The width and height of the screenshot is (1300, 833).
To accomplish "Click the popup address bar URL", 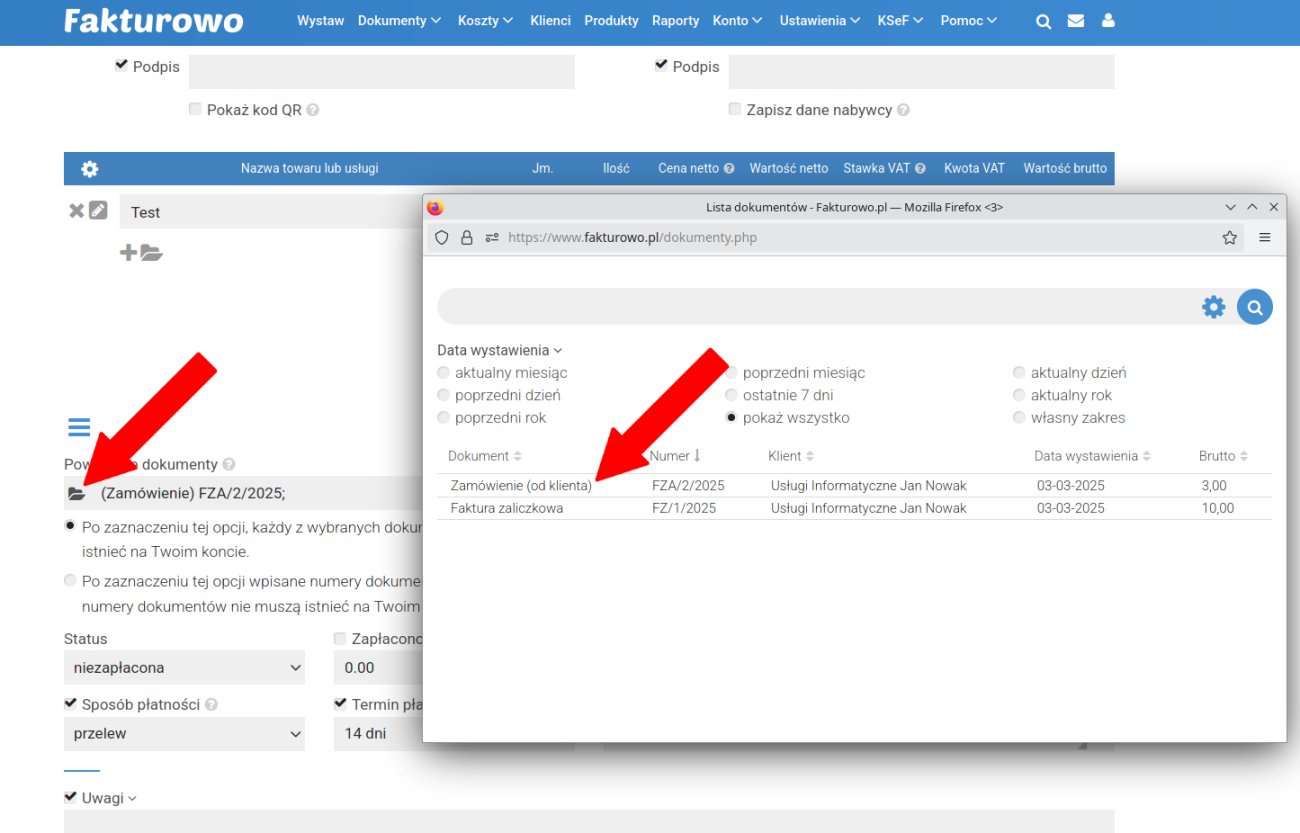I will coord(632,238).
